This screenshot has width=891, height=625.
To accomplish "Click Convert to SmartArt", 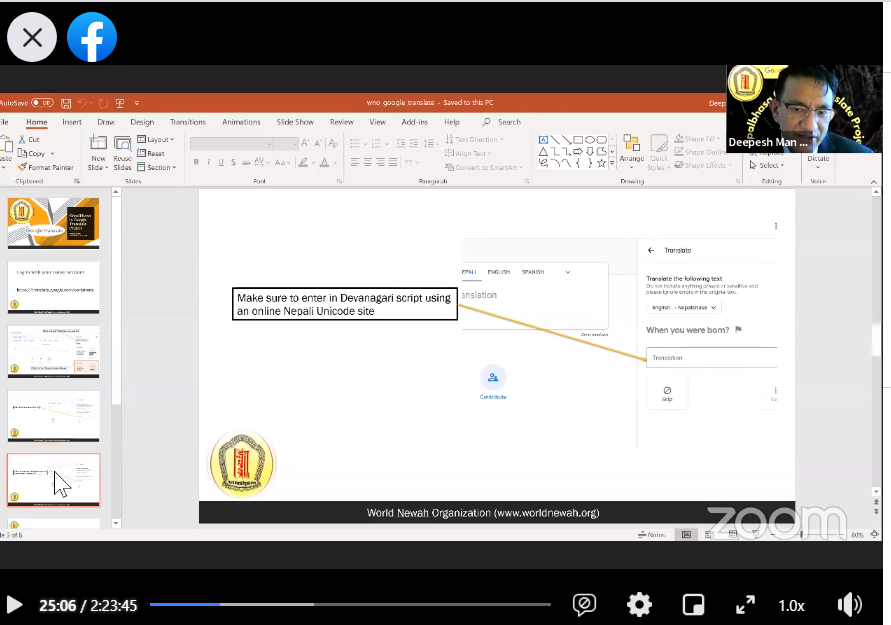I will (x=484, y=167).
